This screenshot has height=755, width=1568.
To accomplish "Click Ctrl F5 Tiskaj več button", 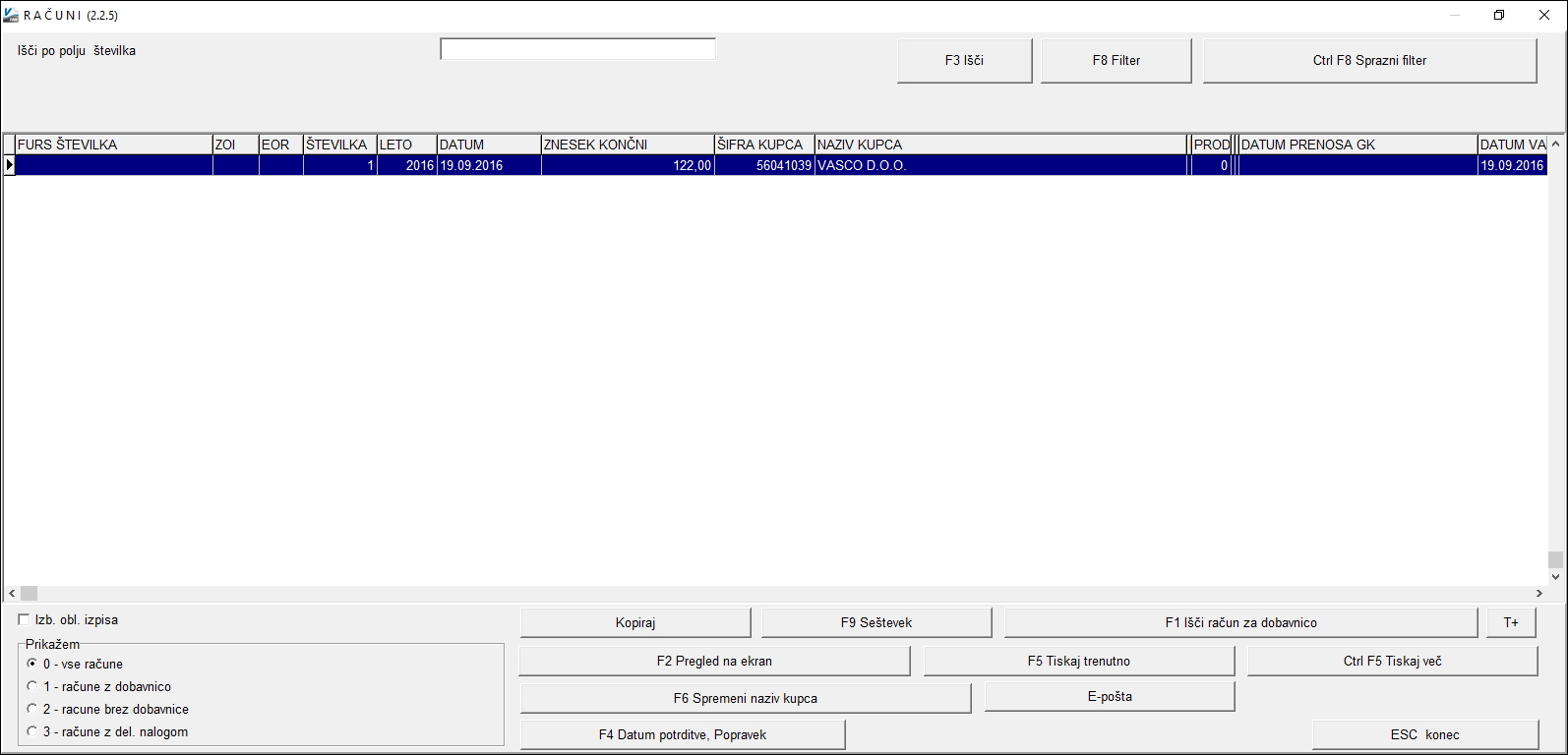I will [x=1392, y=661].
